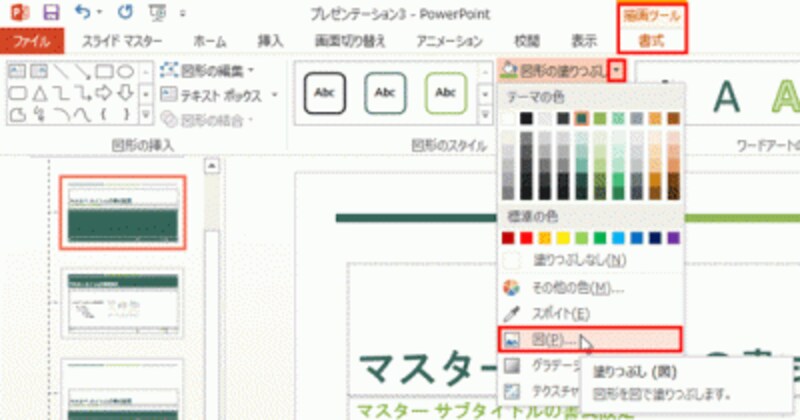
Task: Select the third layout thumbnail
Action: (122, 389)
